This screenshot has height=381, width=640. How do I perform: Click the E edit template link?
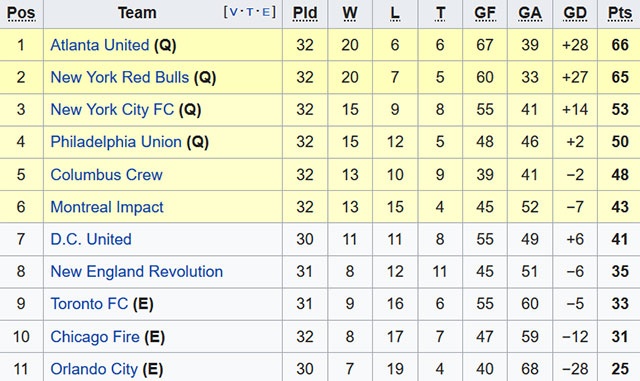[266, 12]
